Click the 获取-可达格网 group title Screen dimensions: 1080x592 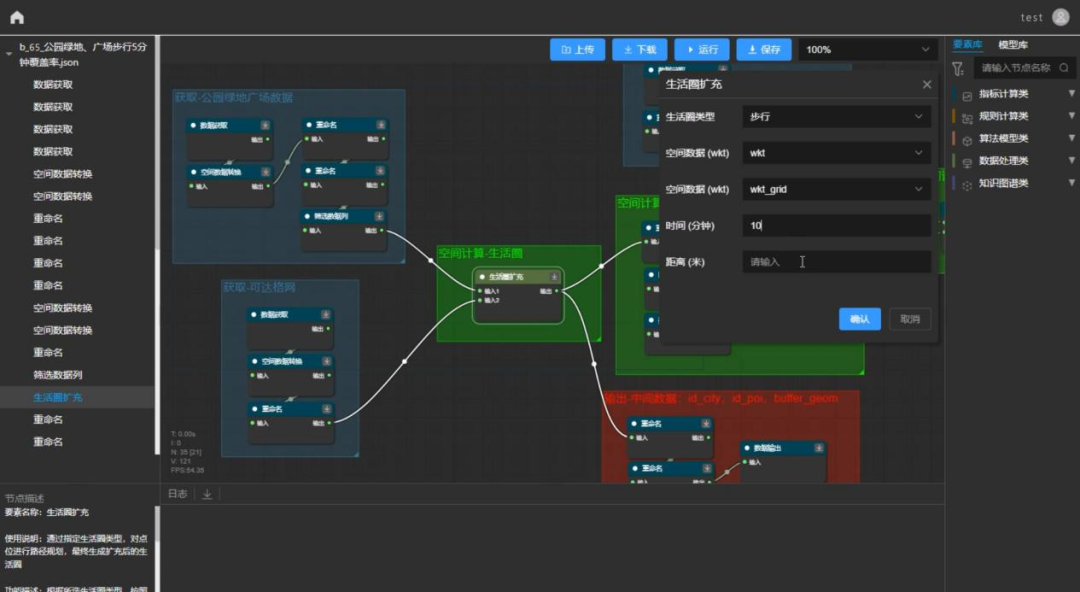click(259, 287)
